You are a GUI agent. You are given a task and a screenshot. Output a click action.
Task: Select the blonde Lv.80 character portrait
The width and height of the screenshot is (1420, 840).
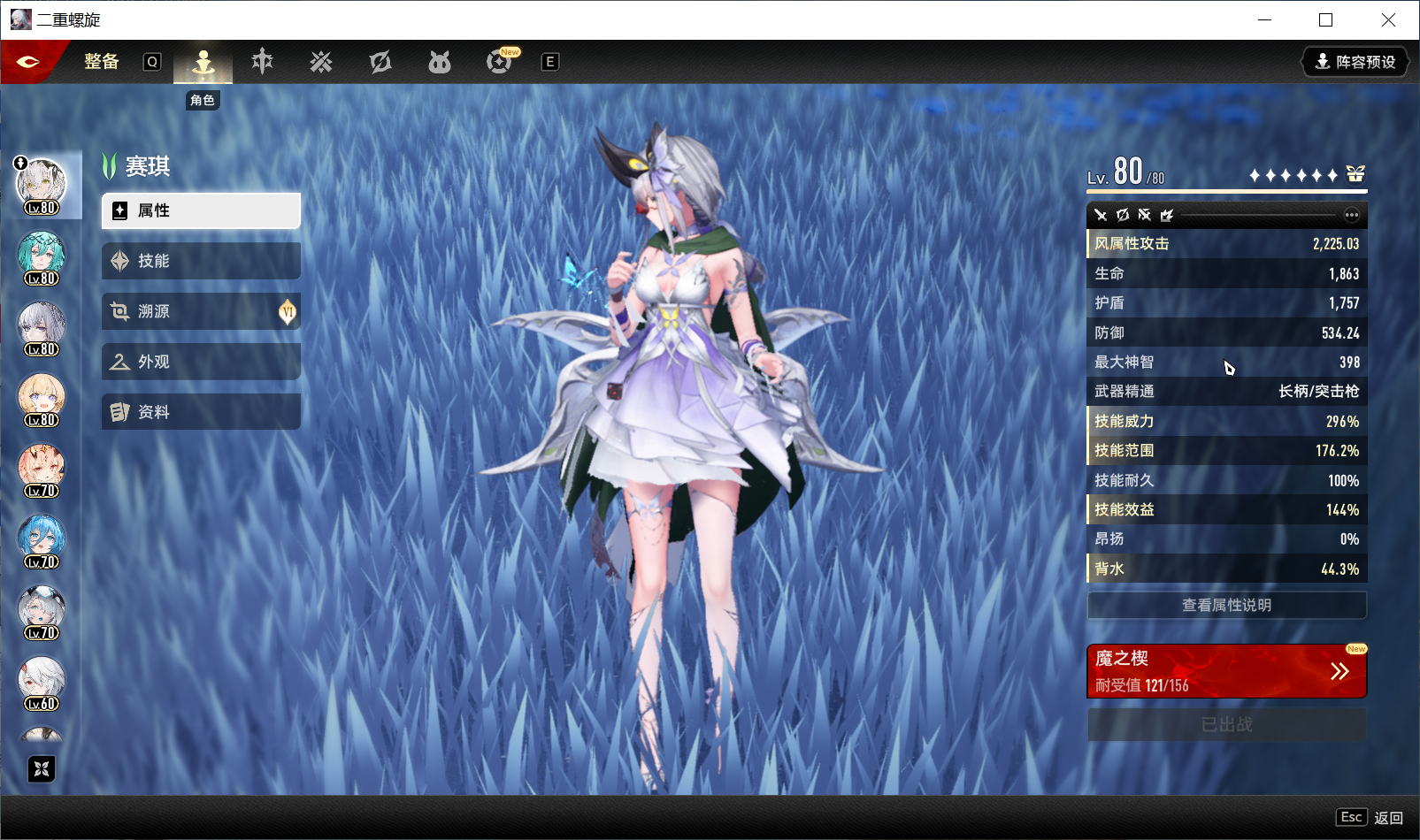click(42, 399)
